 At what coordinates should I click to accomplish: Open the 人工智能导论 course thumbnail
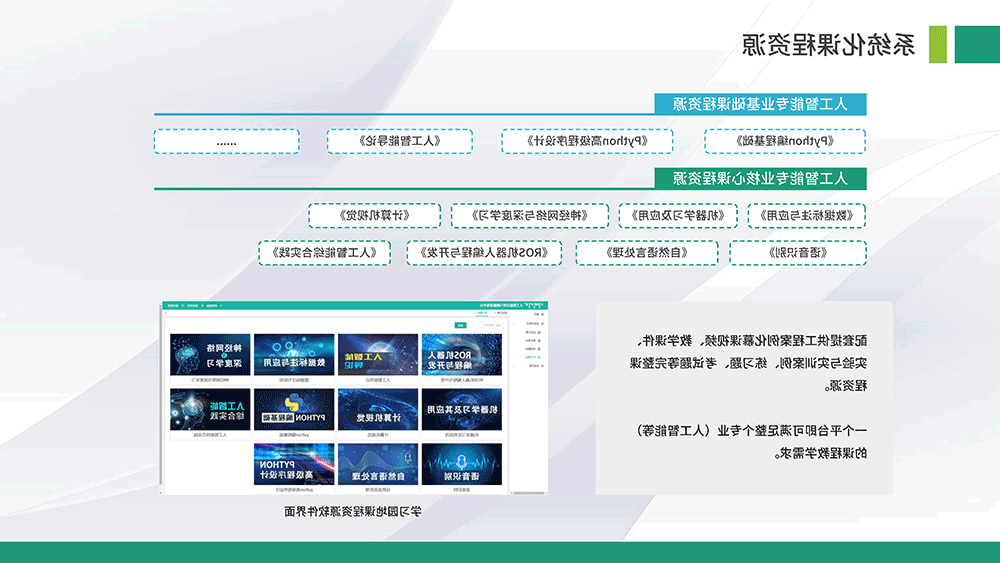(378, 355)
